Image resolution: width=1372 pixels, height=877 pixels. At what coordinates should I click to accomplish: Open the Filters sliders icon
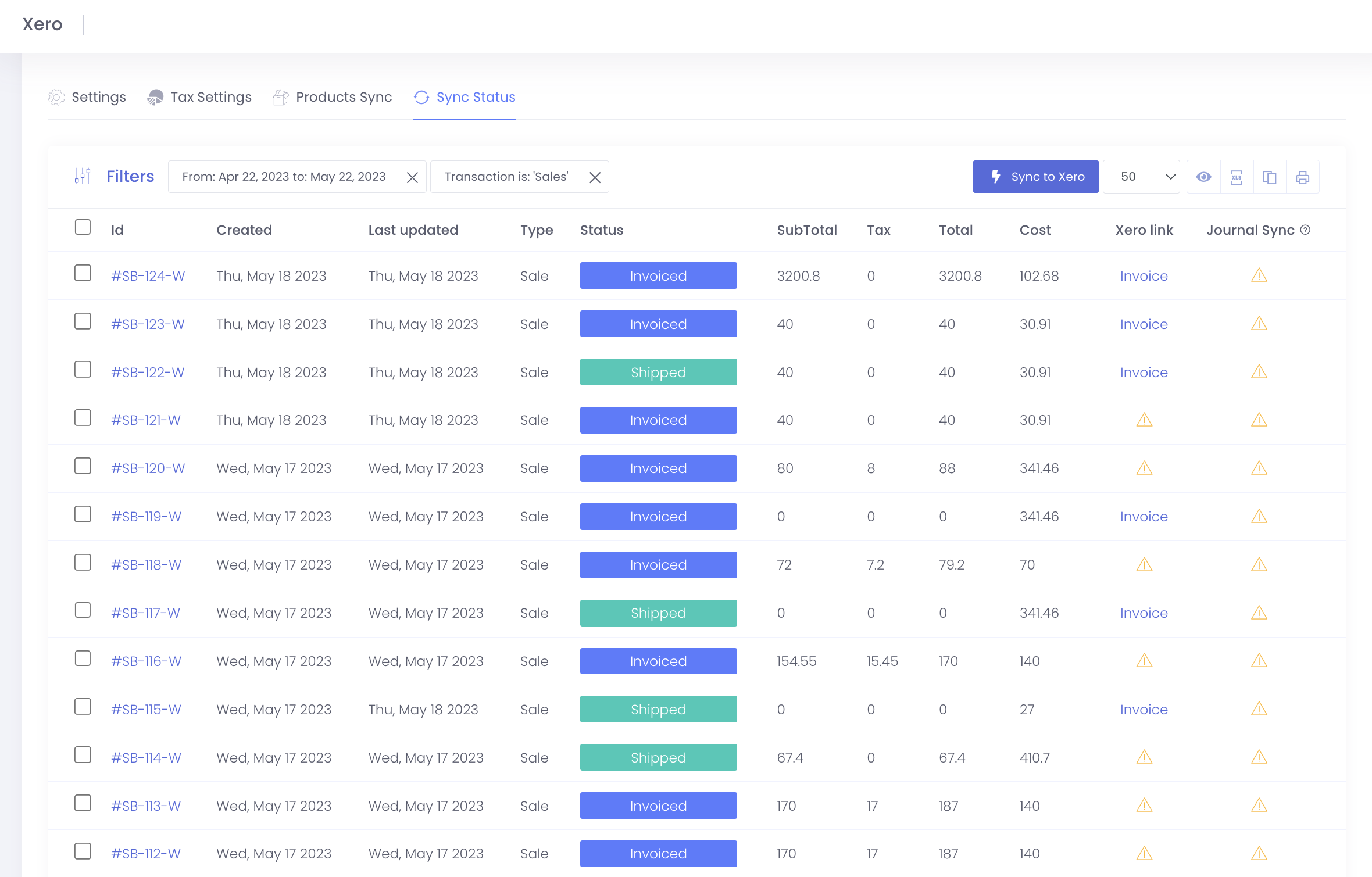[83, 176]
